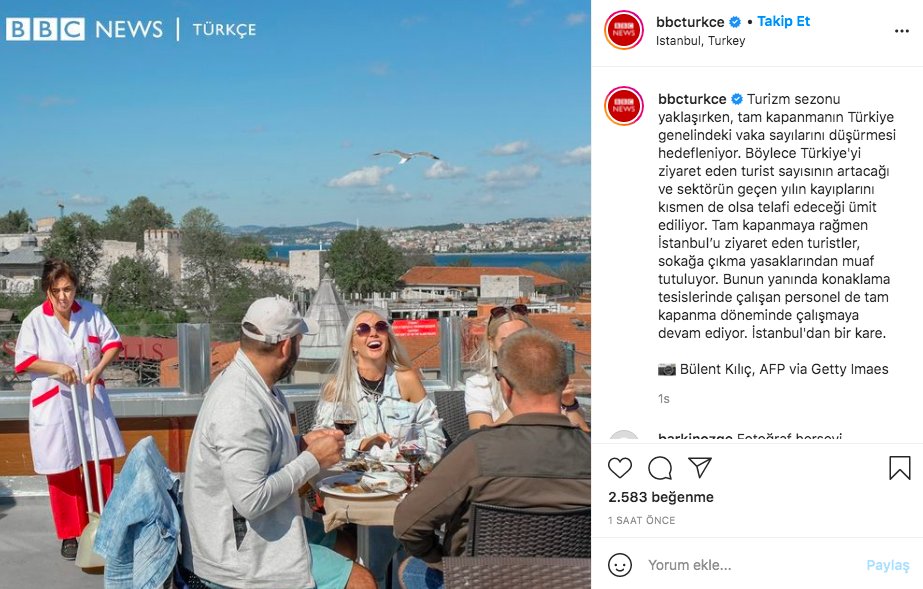Open the three-dot more options menu

pyautogui.click(x=902, y=31)
